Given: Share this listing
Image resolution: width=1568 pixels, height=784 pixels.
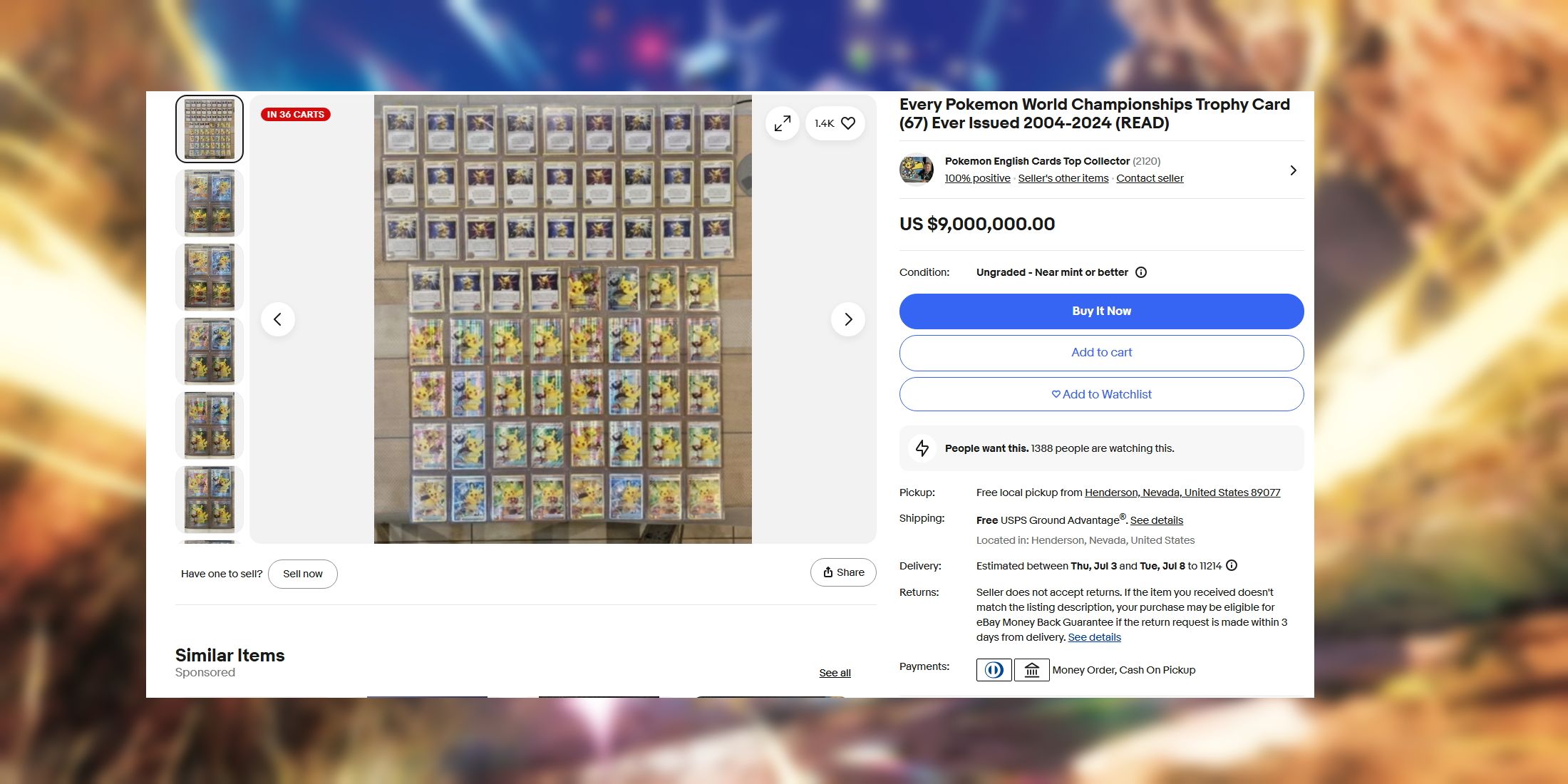Looking at the screenshot, I should 843,572.
